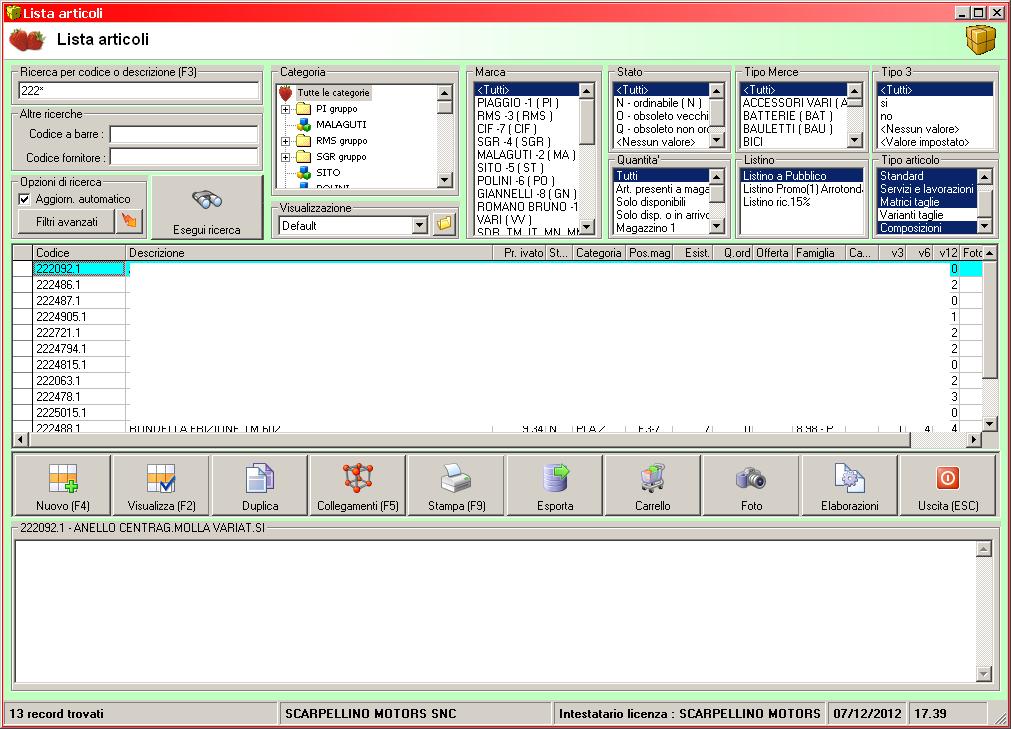Select BATTERIE ( BAT ) in Tipo Merce
Viewport: 1011px width, 729px height.
coord(794,116)
